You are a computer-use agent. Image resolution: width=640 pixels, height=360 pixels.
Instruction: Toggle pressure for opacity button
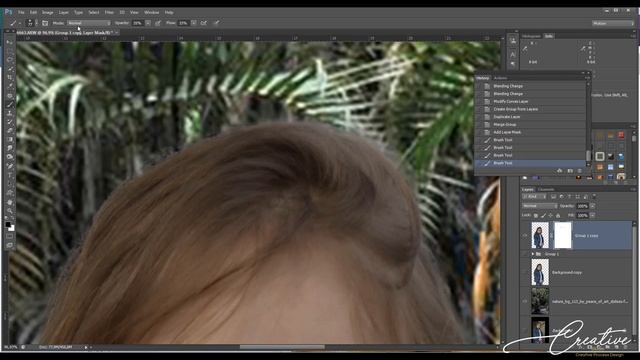click(x=158, y=23)
